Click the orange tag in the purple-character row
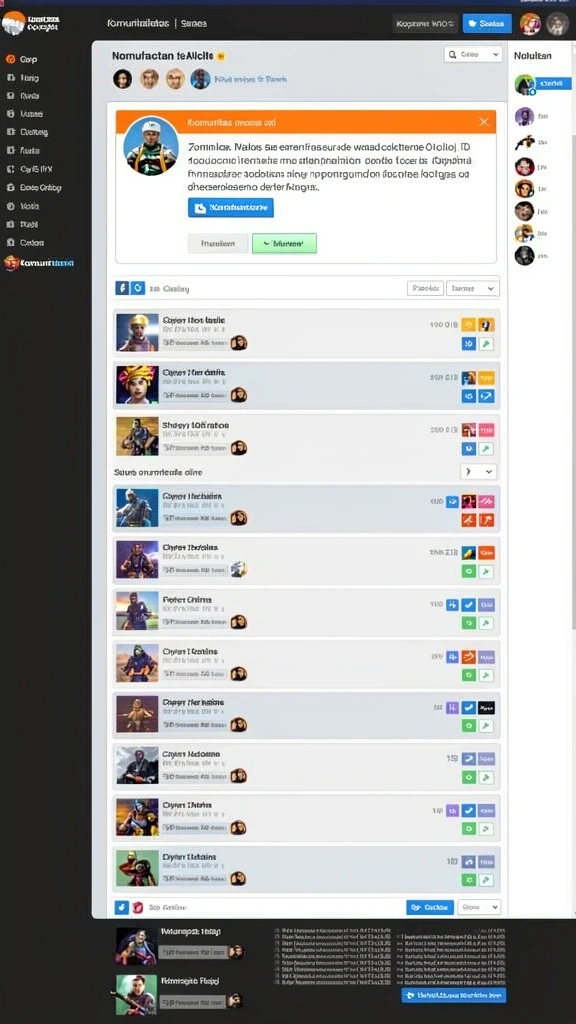Screen dimensions: 576x1024 coord(487,552)
